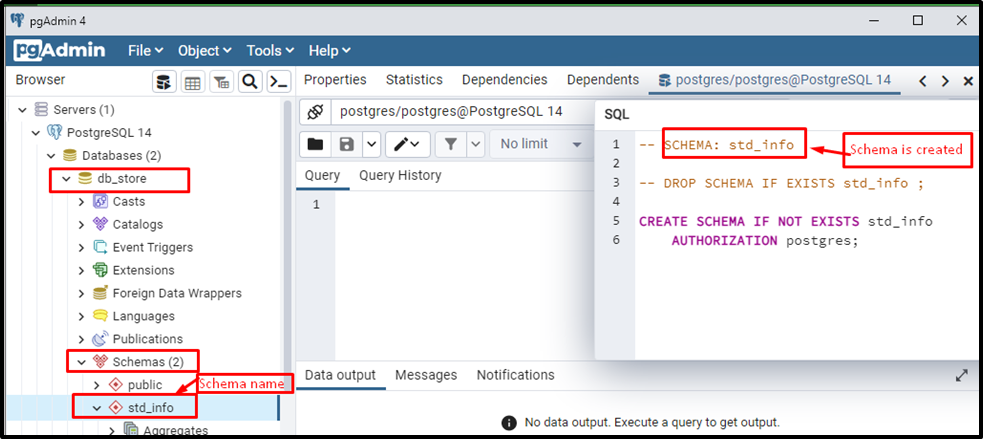Click the Open File folder icon
Screen dimensions: 983x439
pyautogui.click(x=315, y=144)
